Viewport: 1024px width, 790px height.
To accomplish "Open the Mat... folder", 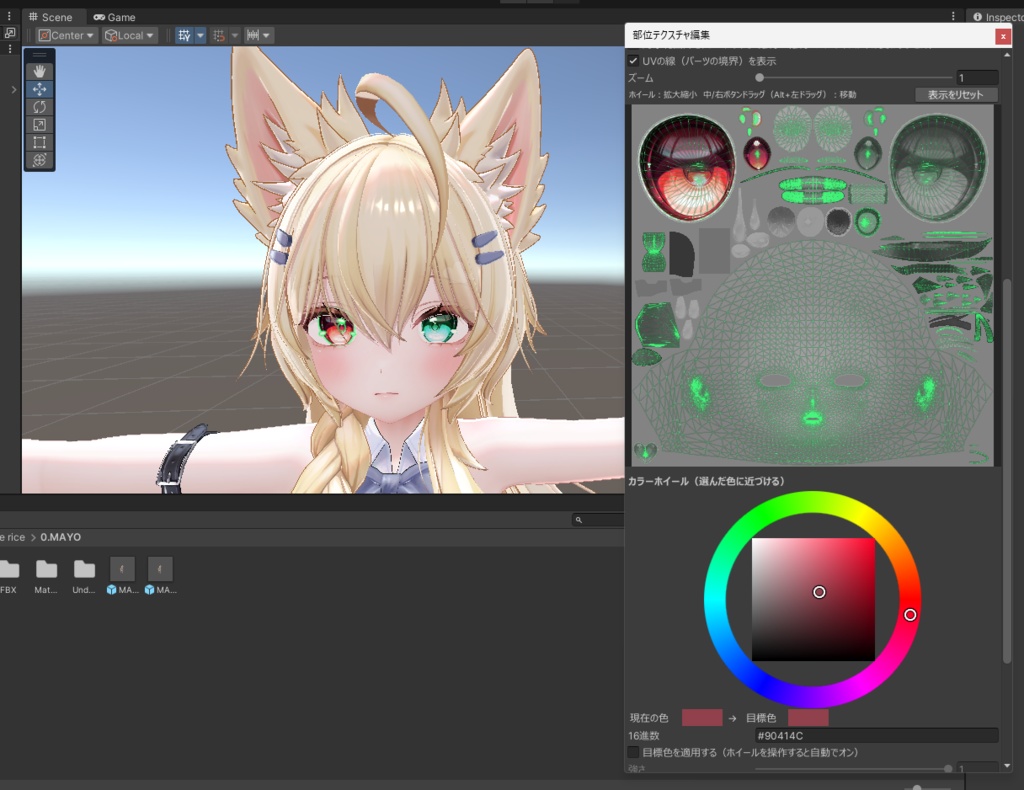I will 46,575.
